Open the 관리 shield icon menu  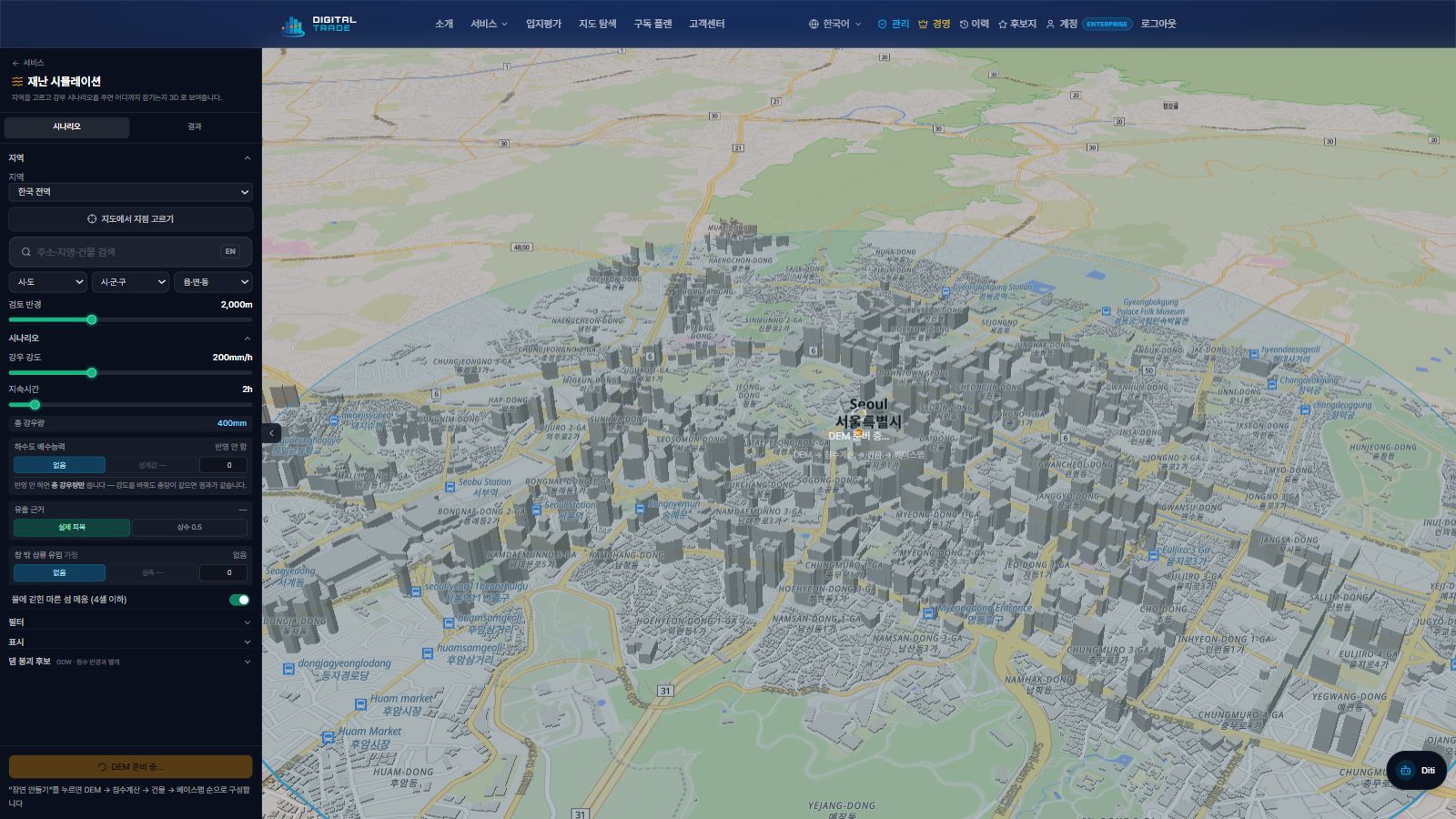pyautogui.click(x=882, y=24)
